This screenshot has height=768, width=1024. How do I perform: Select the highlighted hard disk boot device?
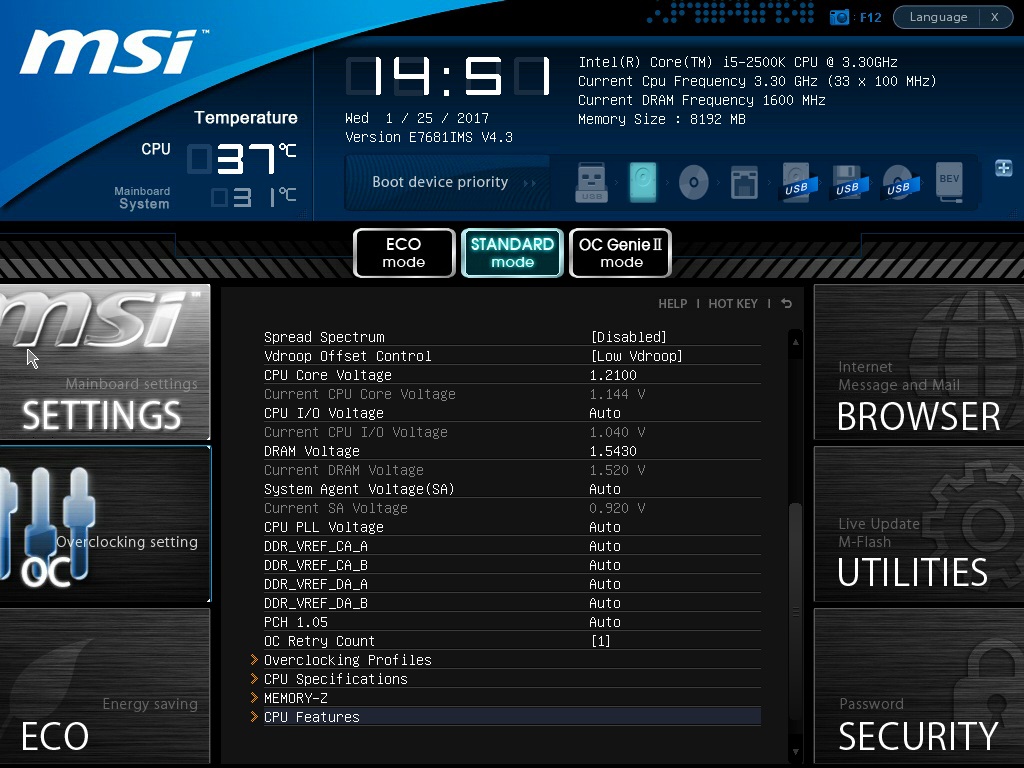click(643, 182)
